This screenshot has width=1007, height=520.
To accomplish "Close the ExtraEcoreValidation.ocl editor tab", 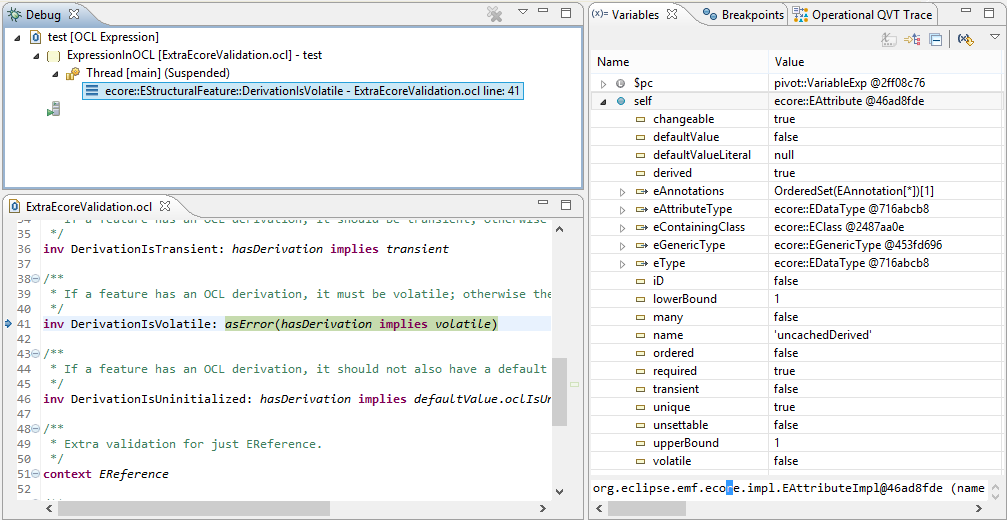I will (x=164, y=206).
